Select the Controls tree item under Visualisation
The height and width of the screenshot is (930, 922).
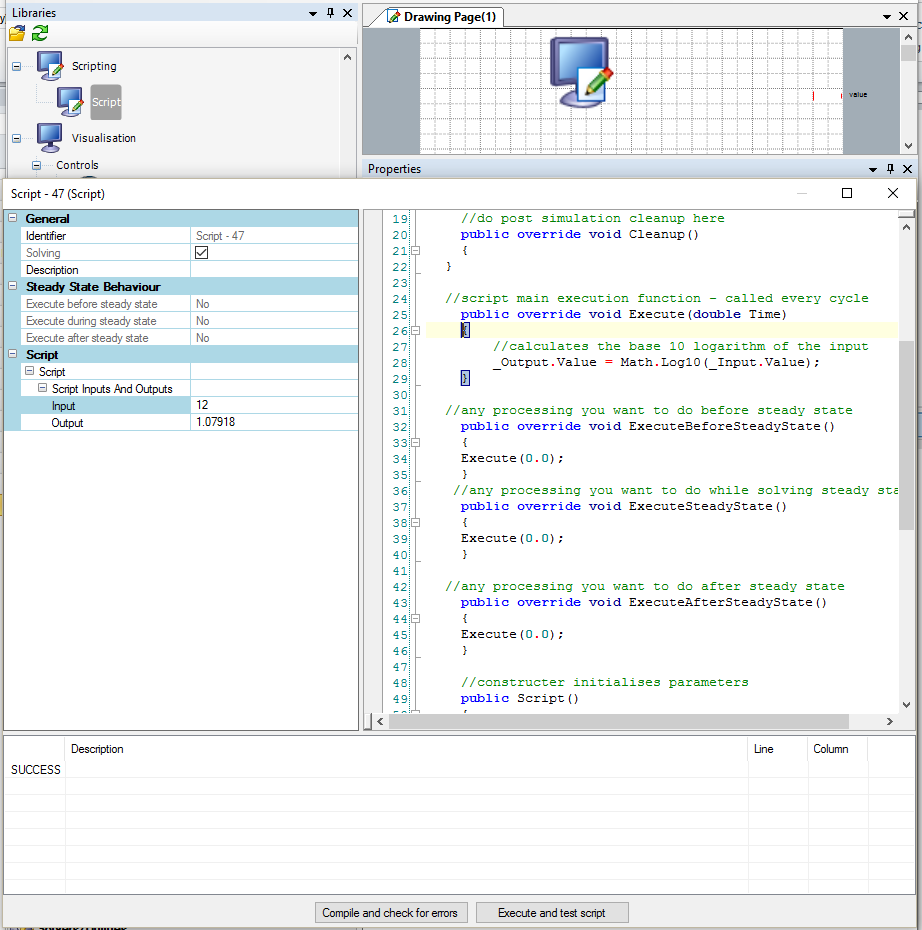pos(77,165)
